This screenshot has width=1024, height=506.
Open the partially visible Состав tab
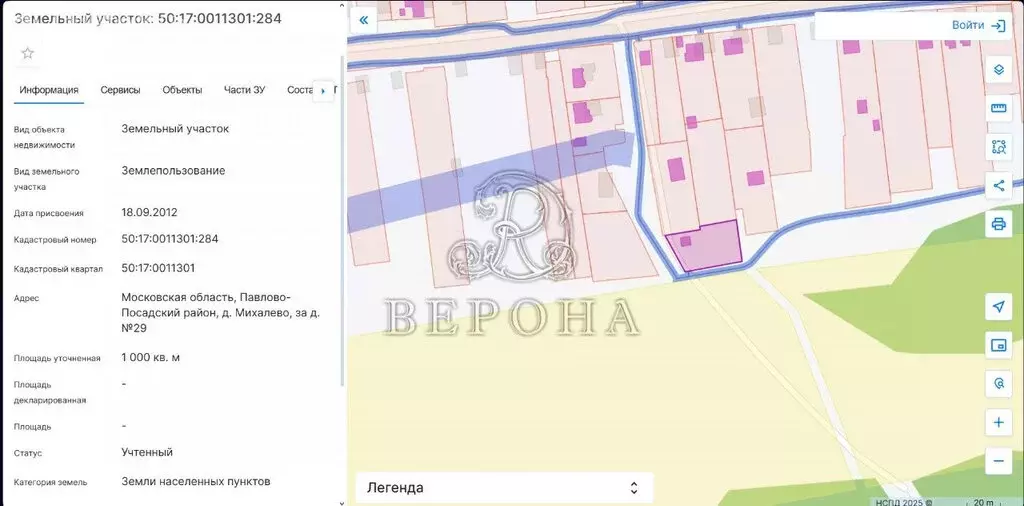pos(300,90)
